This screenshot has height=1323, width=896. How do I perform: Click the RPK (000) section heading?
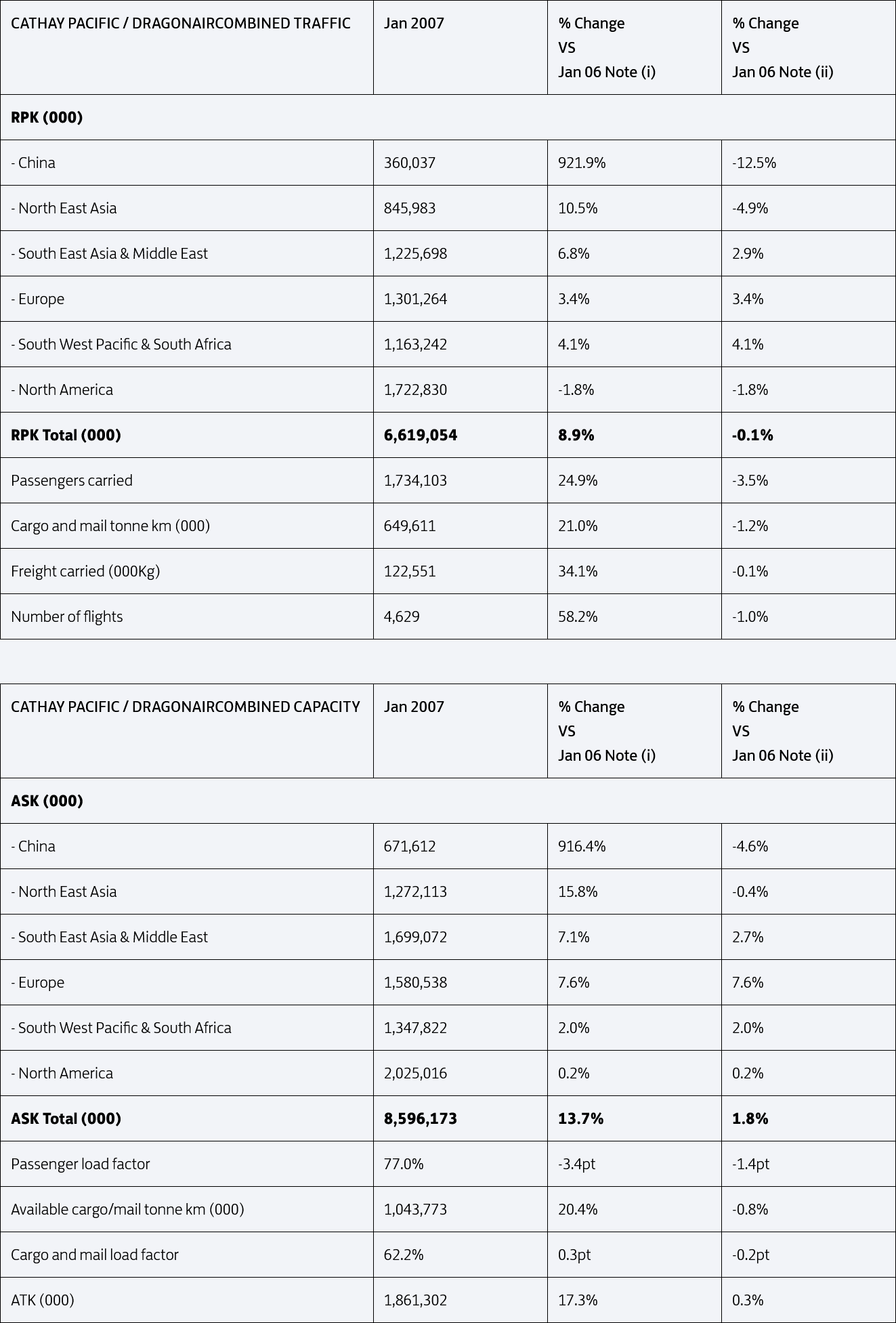[47, 117]
